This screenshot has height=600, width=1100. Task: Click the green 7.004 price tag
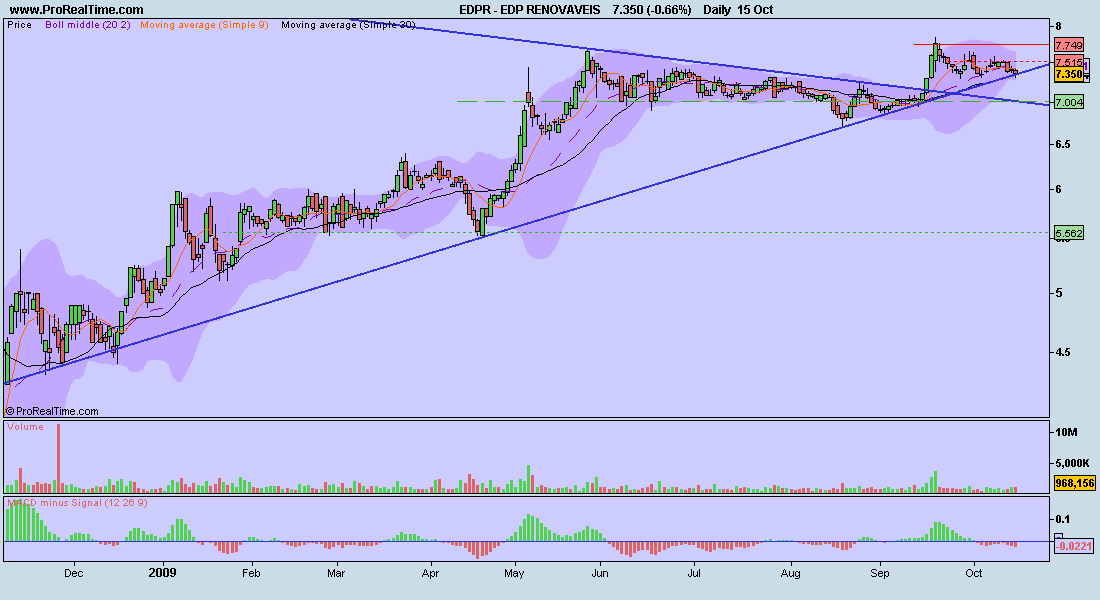point(1069,102)
